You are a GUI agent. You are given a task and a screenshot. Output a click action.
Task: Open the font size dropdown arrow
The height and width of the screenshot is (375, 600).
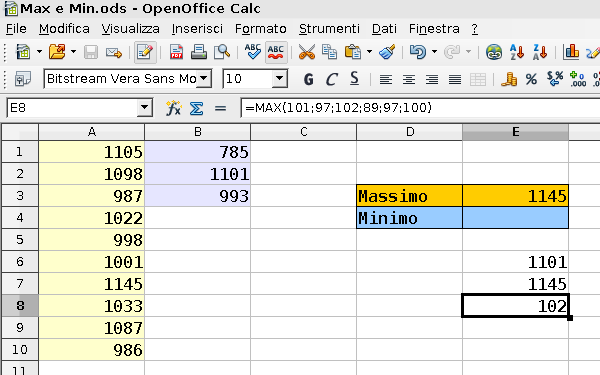[x=280, y=79]
